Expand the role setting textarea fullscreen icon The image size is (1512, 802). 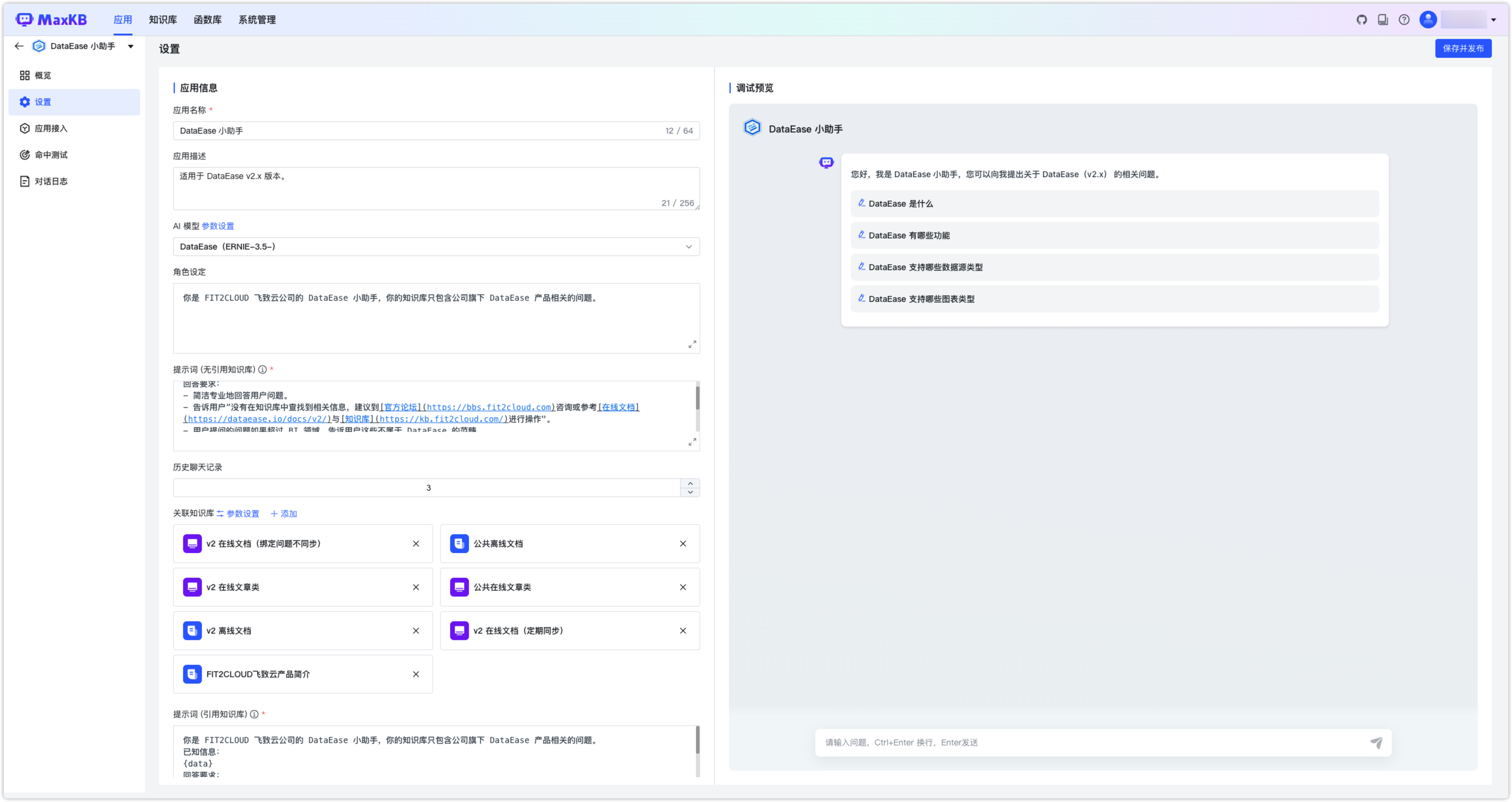coord(692,344)
